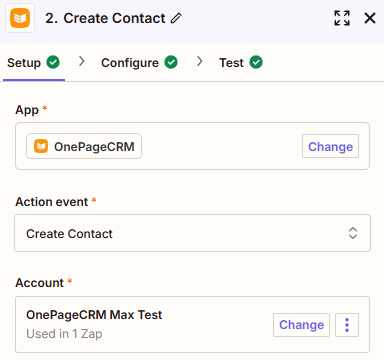Click the App field label

pos(27,110)
